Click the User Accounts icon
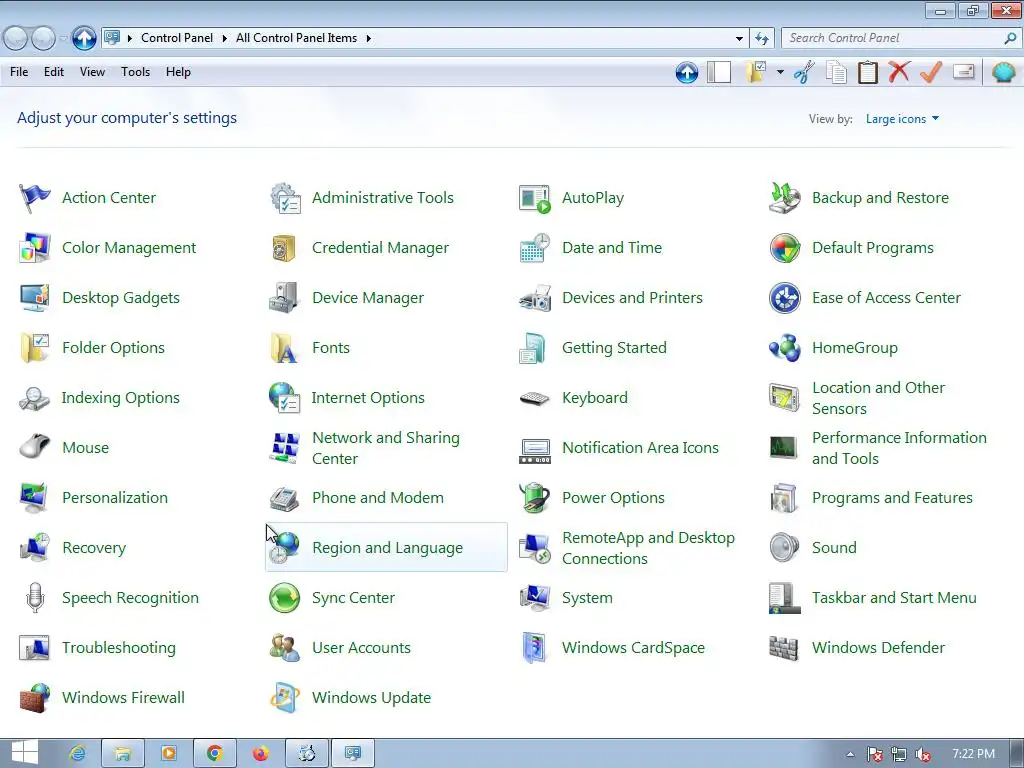This screenshot has height=768, width=1024. pyautogui.click(x=285, y=648)
